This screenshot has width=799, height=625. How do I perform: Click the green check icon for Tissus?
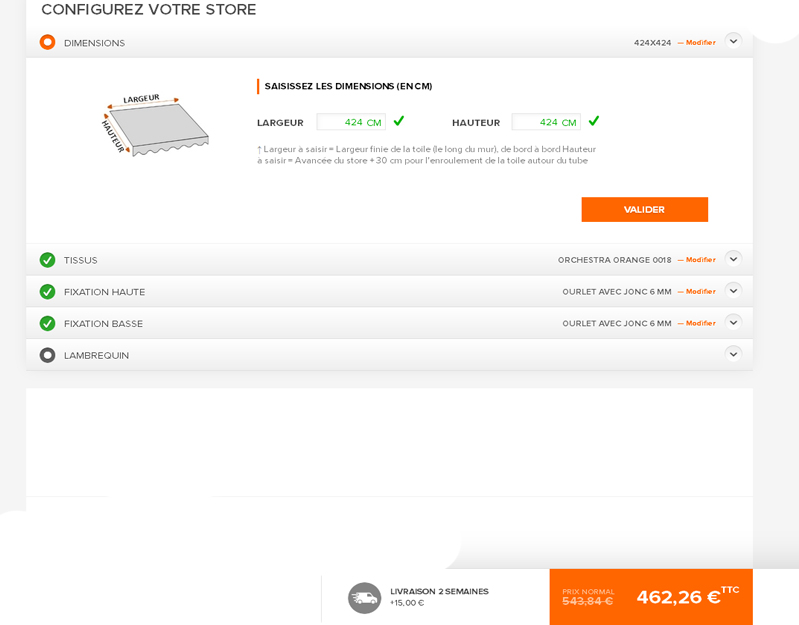click(x=47, y=260)
